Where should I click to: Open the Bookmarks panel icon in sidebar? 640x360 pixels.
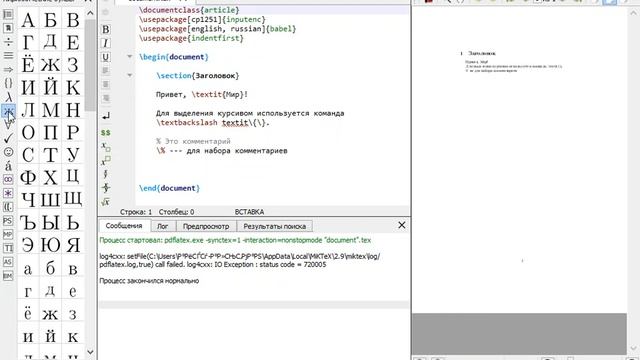click(8, 28)
